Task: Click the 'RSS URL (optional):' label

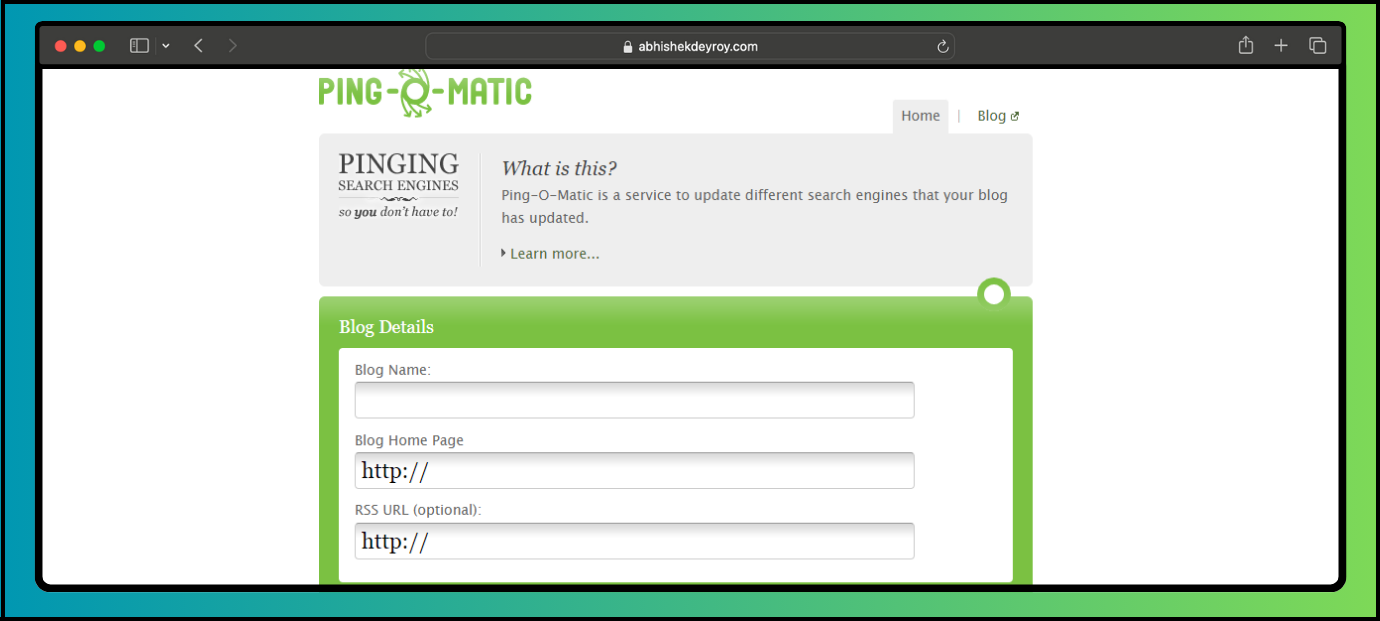Action: click(x=418, y=510)
